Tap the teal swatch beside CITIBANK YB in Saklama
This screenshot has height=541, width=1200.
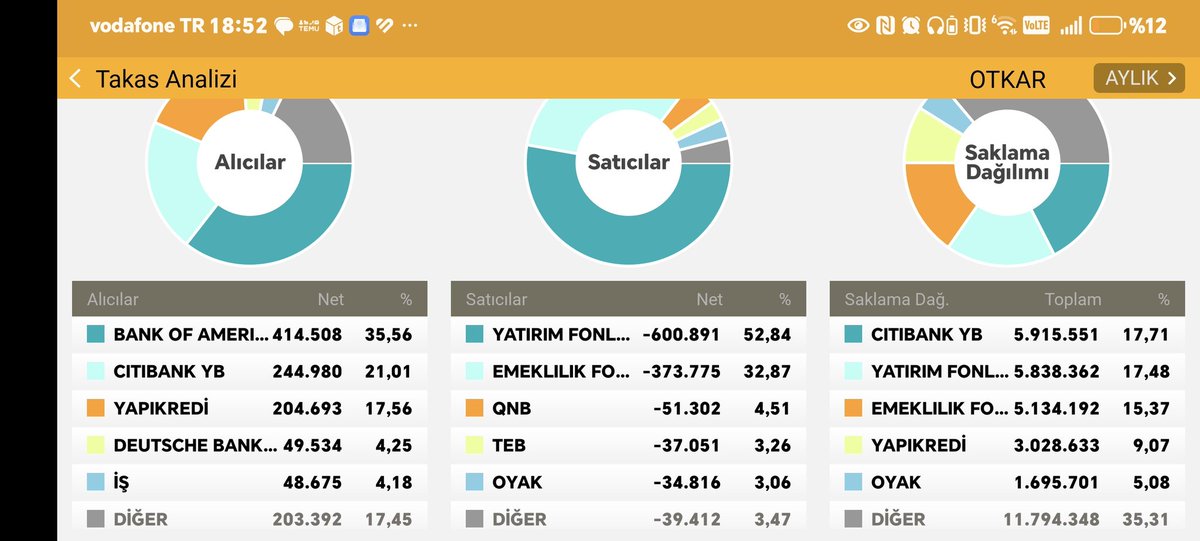tap(854, 335)
